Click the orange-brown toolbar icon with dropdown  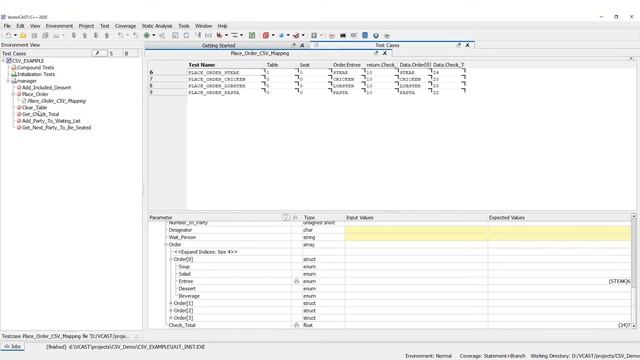219,36
